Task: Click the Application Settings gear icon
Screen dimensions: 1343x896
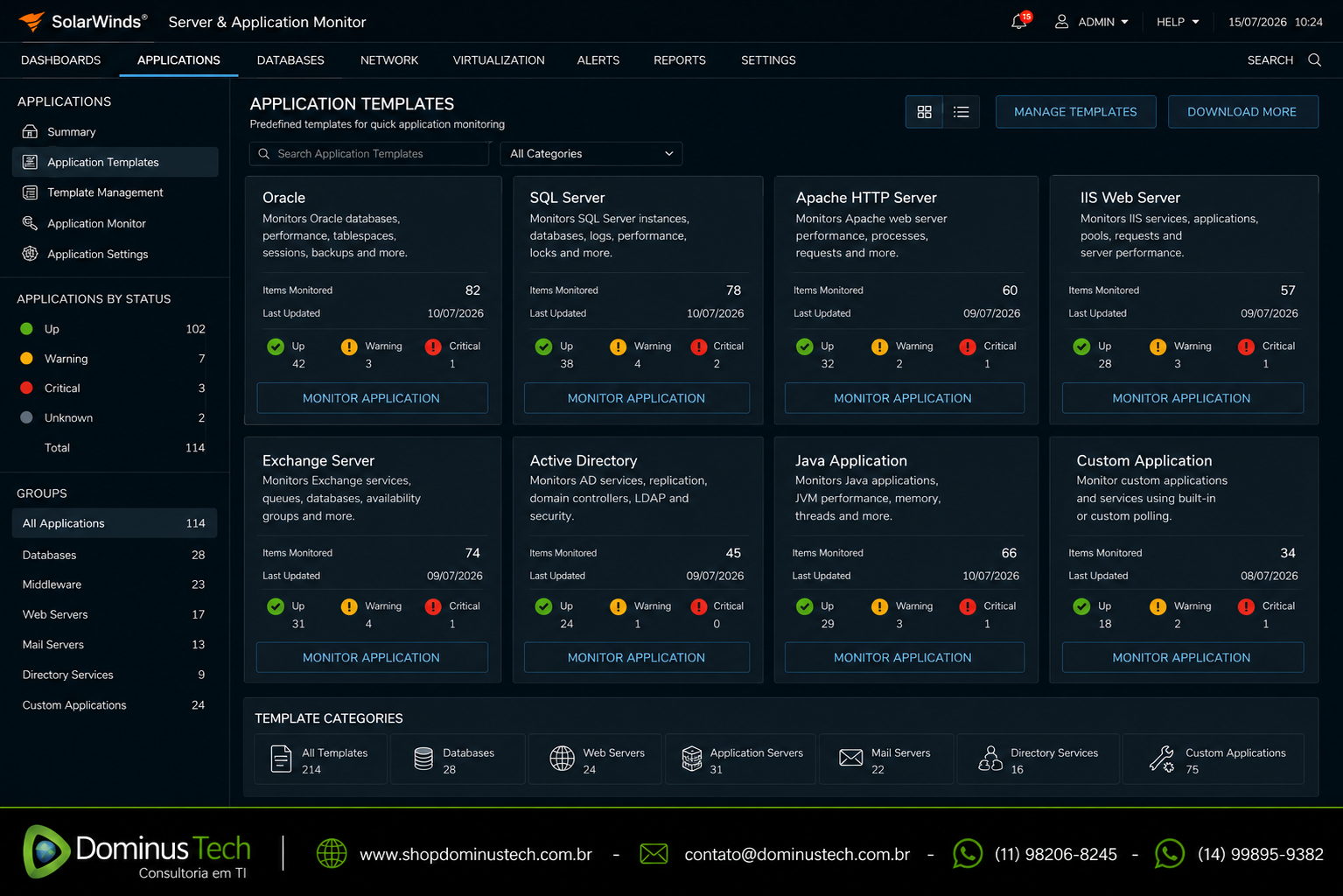Action: [30, 254]
